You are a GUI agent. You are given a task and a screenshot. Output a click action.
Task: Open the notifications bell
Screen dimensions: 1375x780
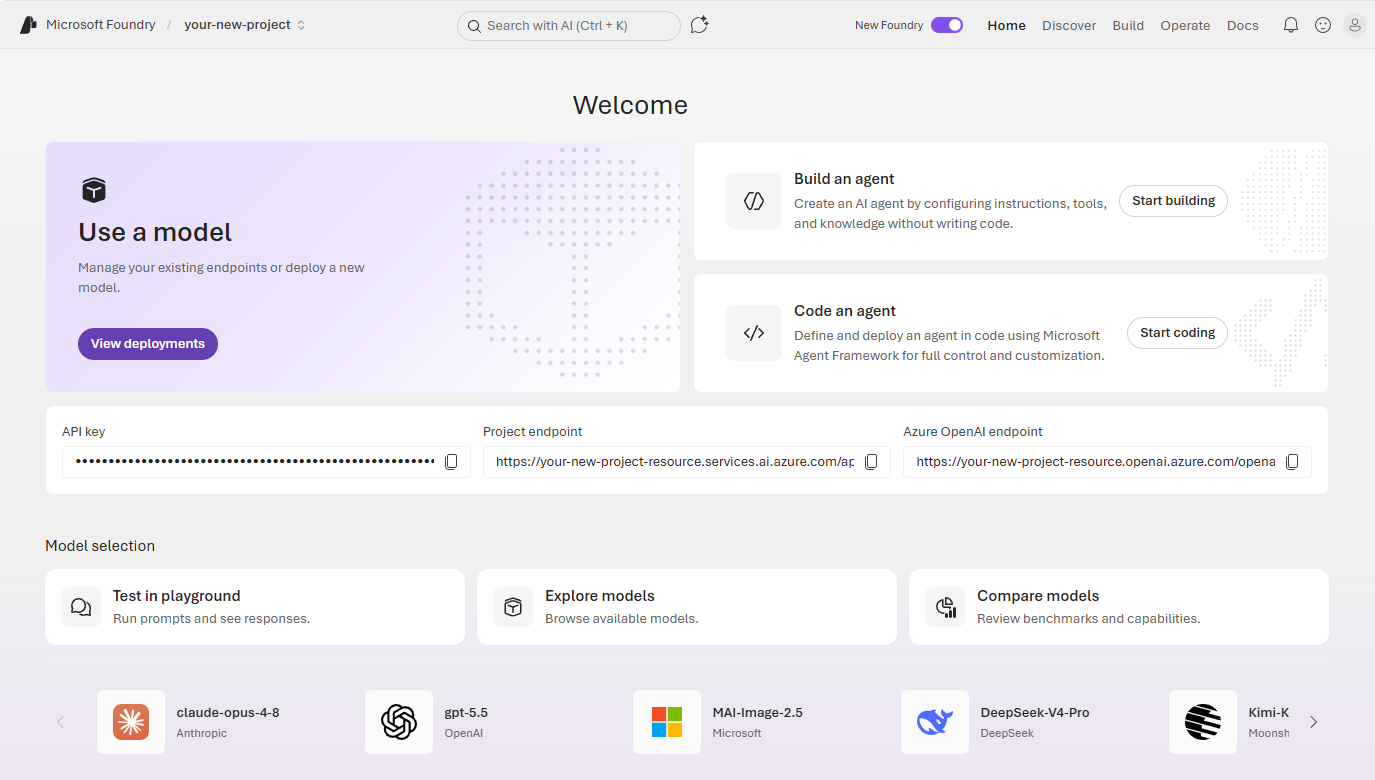pyautogui.click(x=1291, y=25)
